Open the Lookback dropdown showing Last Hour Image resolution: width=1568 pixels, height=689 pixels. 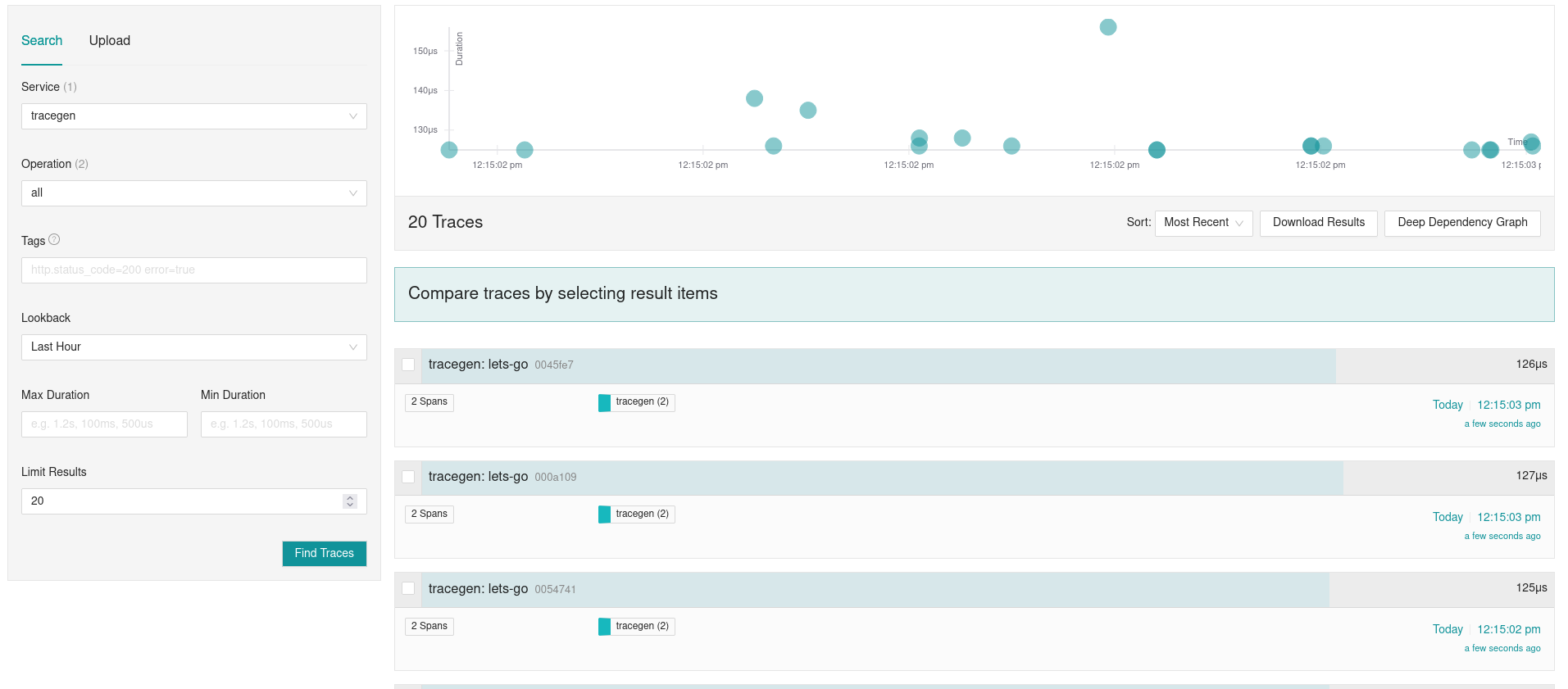193,347
